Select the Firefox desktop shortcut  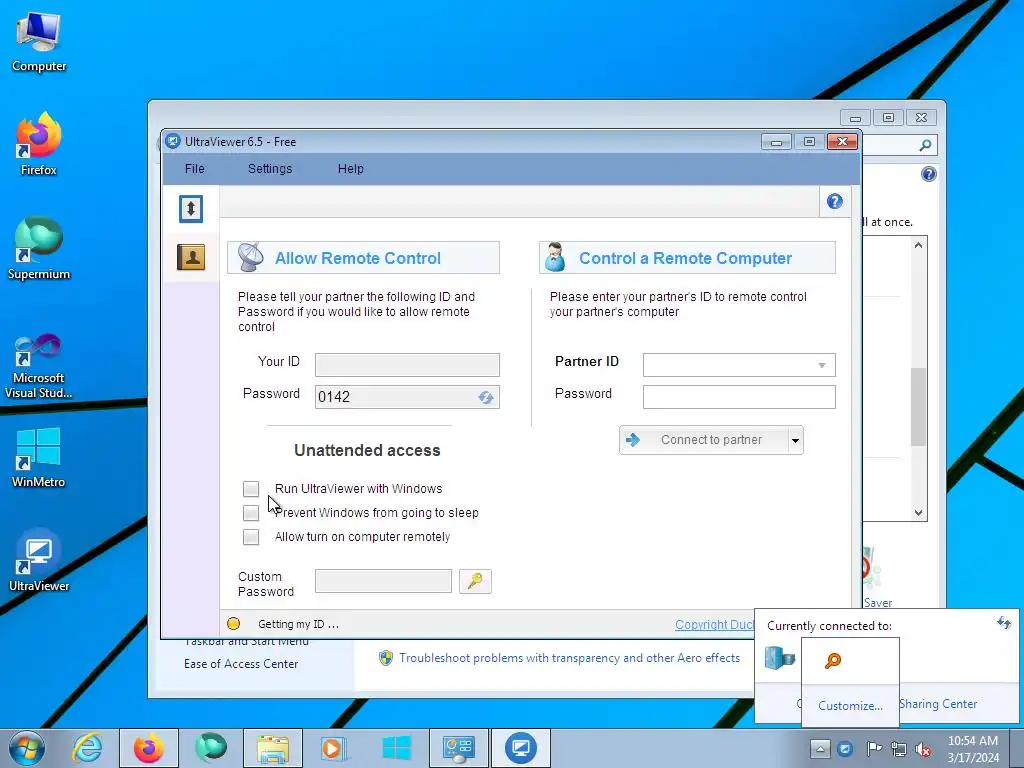pyautogui.click(x=39, y=145)
